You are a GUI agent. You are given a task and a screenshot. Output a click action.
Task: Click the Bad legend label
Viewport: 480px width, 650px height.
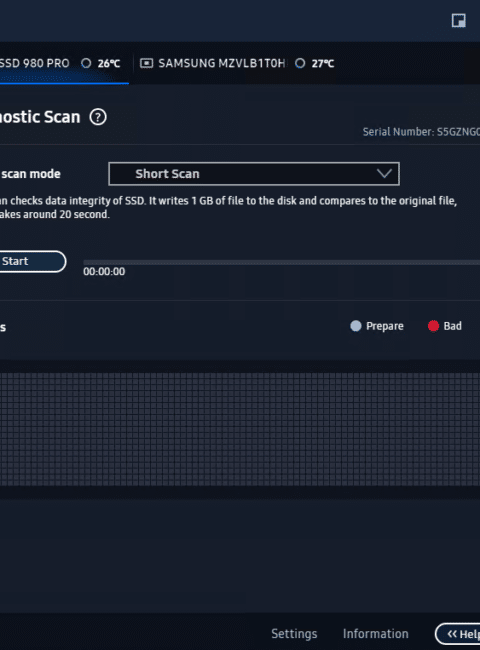[453, 326]
